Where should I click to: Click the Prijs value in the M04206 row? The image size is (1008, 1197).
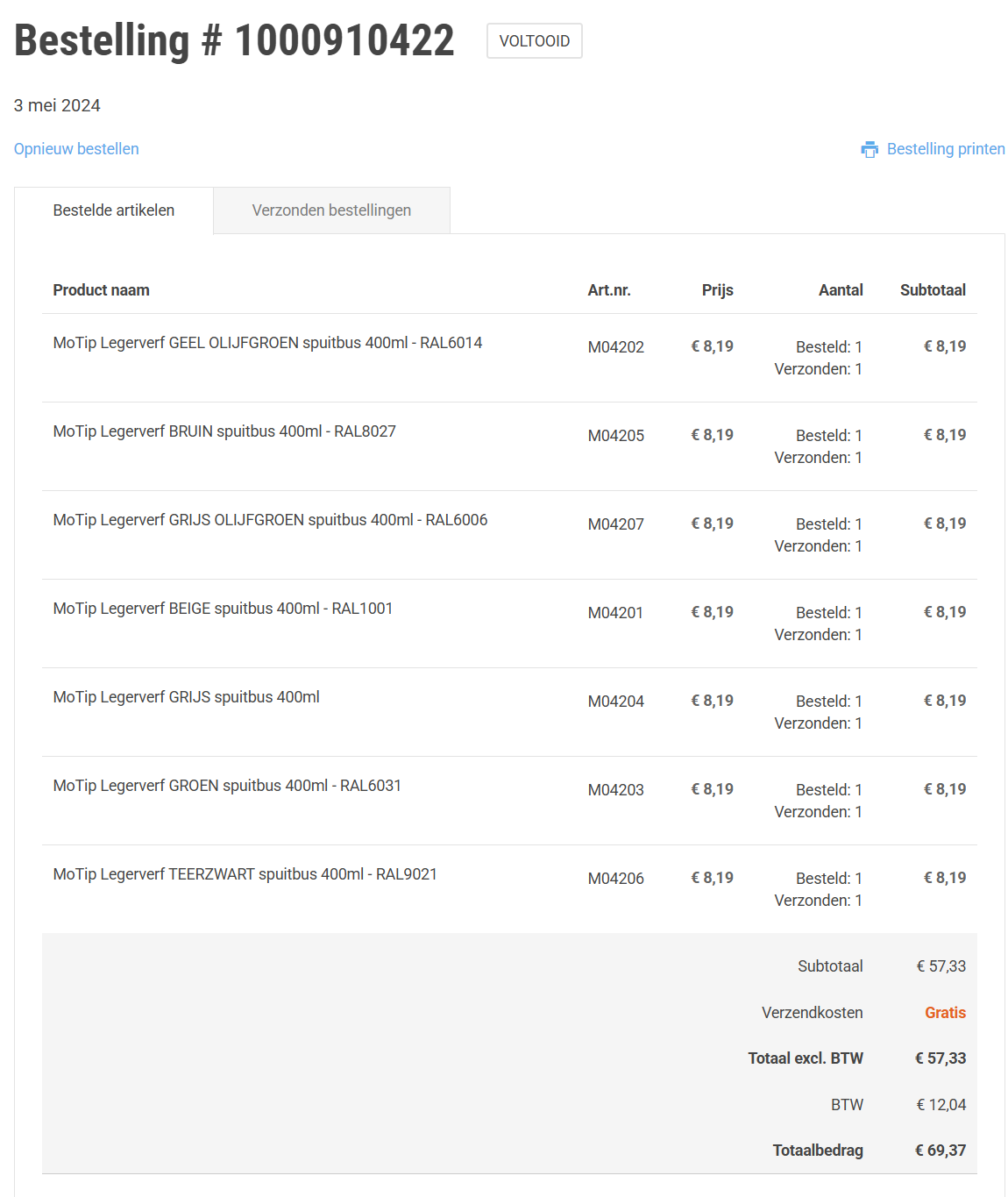point(713,878)
